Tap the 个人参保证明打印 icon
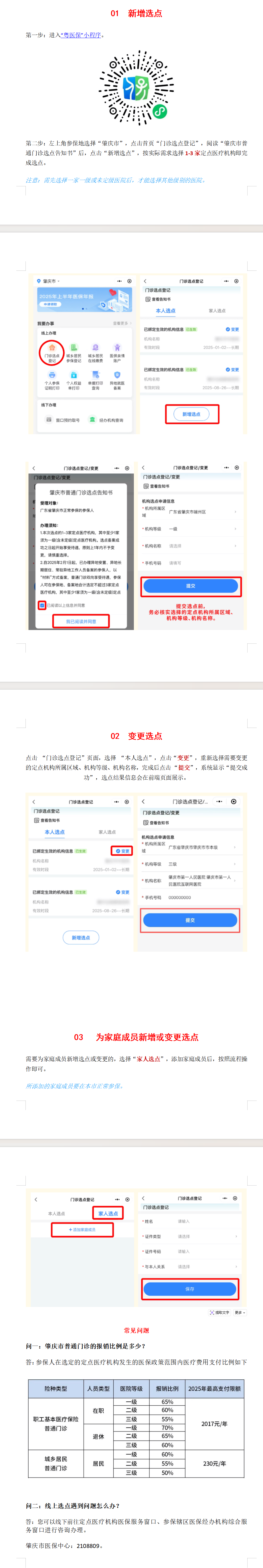This screenshot has height=1568, width=263. coord(52,377)
